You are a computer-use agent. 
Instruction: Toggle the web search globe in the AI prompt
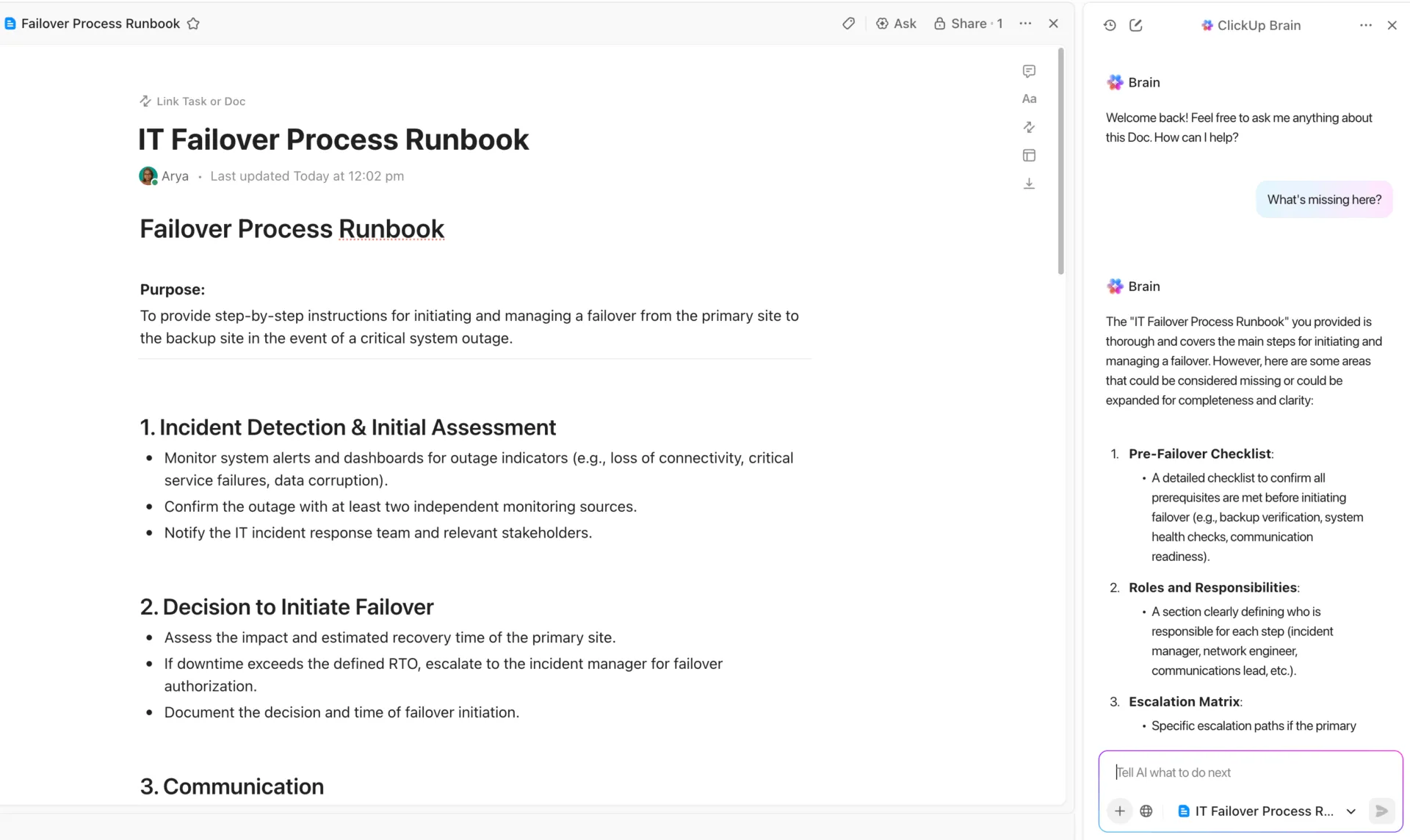pyautogui.click(x=1146, y=811)
